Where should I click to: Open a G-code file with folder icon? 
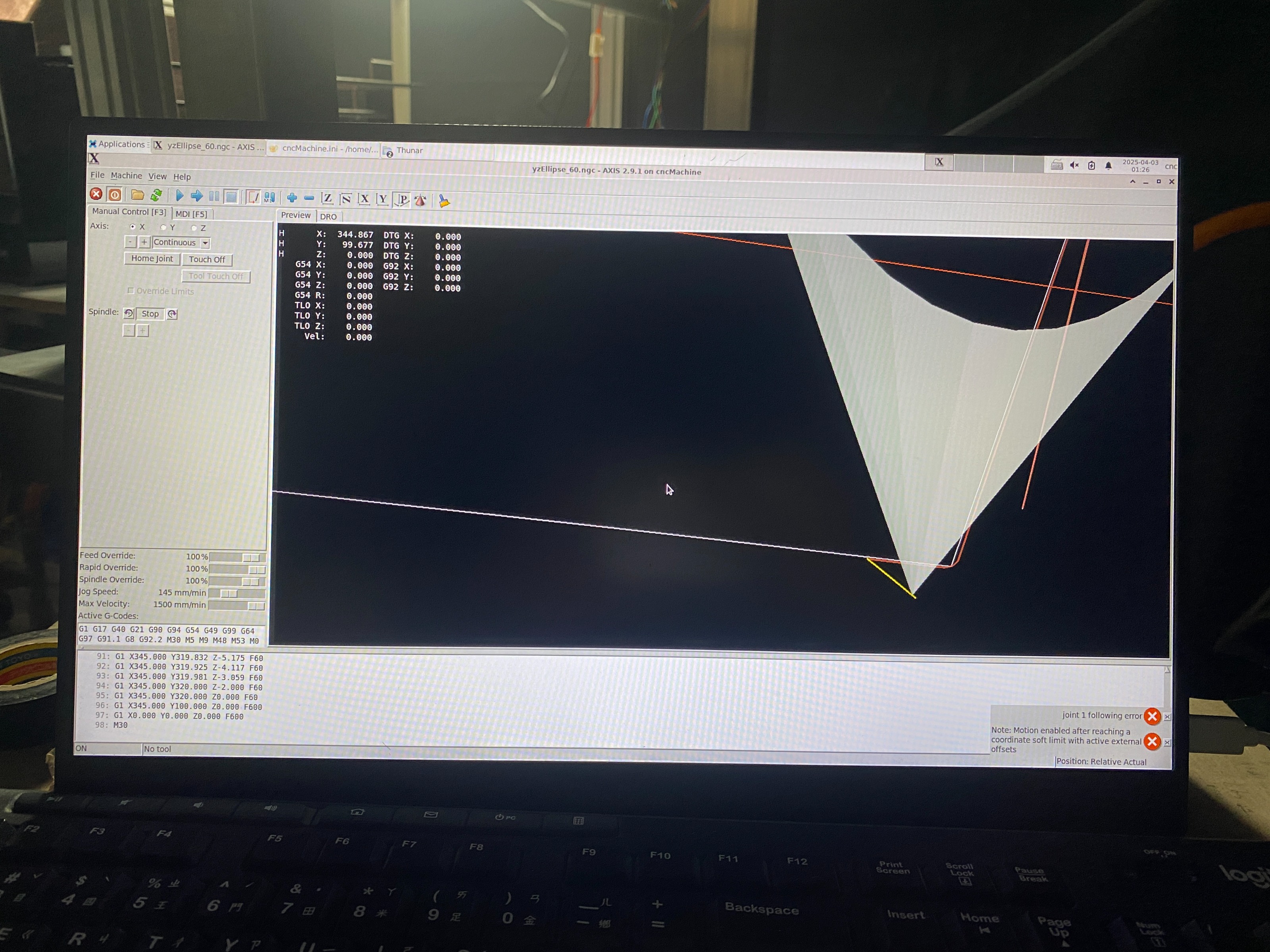click(137, 195)
